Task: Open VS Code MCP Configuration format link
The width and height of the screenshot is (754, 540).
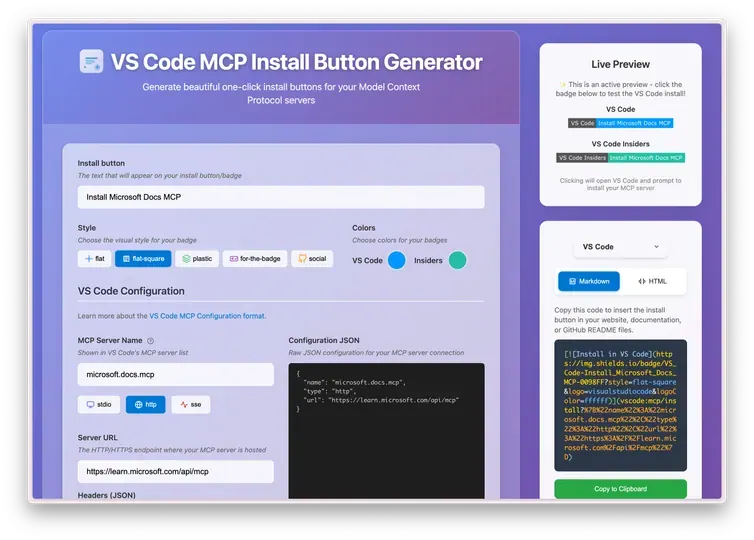Action: [207, 316]
